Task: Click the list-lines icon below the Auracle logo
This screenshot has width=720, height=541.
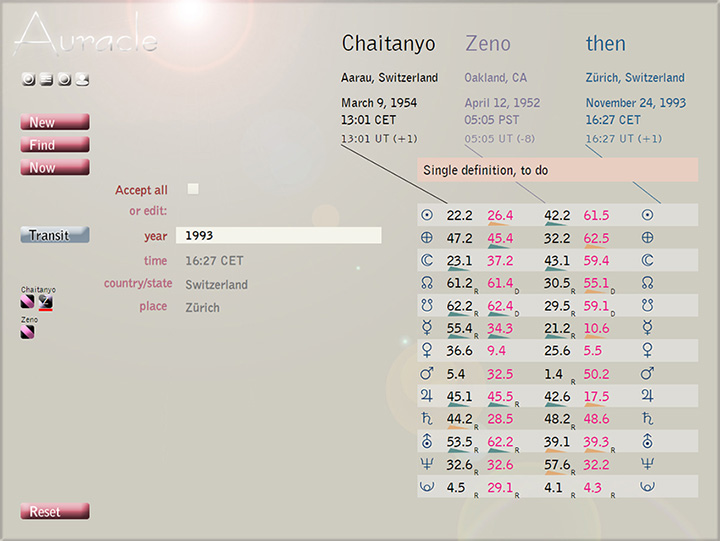Action: click(46, 80)
